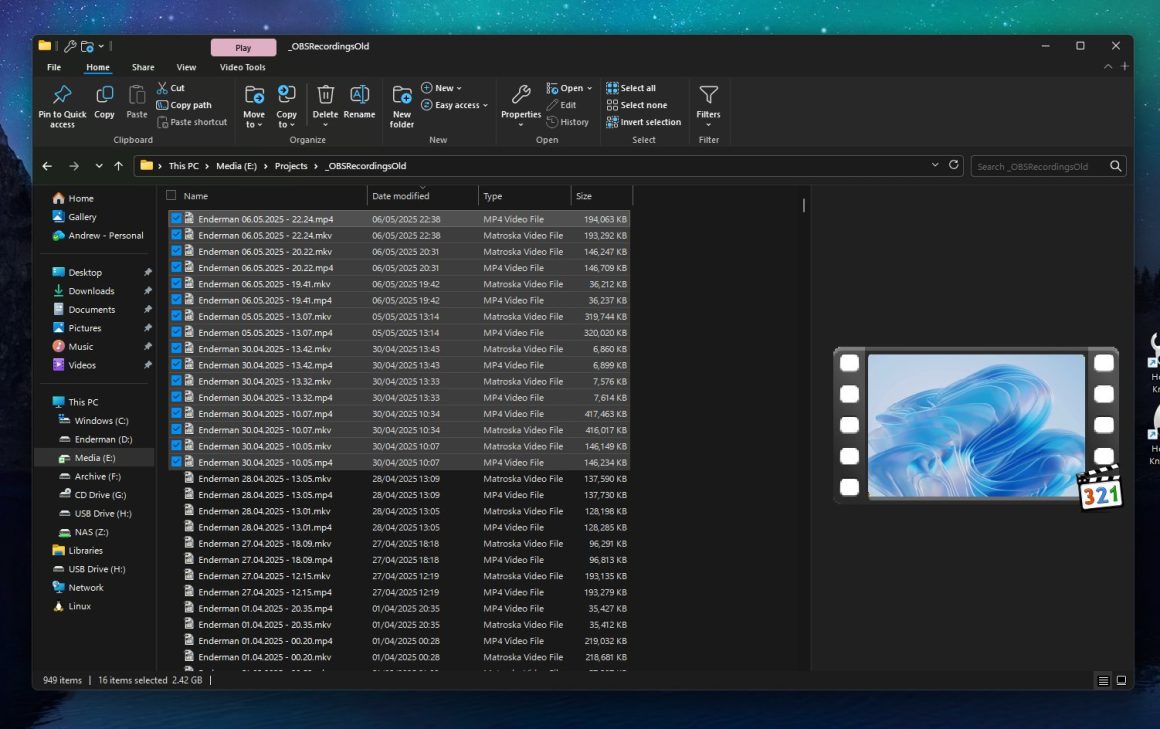Screen dimensions: 1160x729
Task: Switch to large thumbnails view icon
Action: [x=1122, y=681]
